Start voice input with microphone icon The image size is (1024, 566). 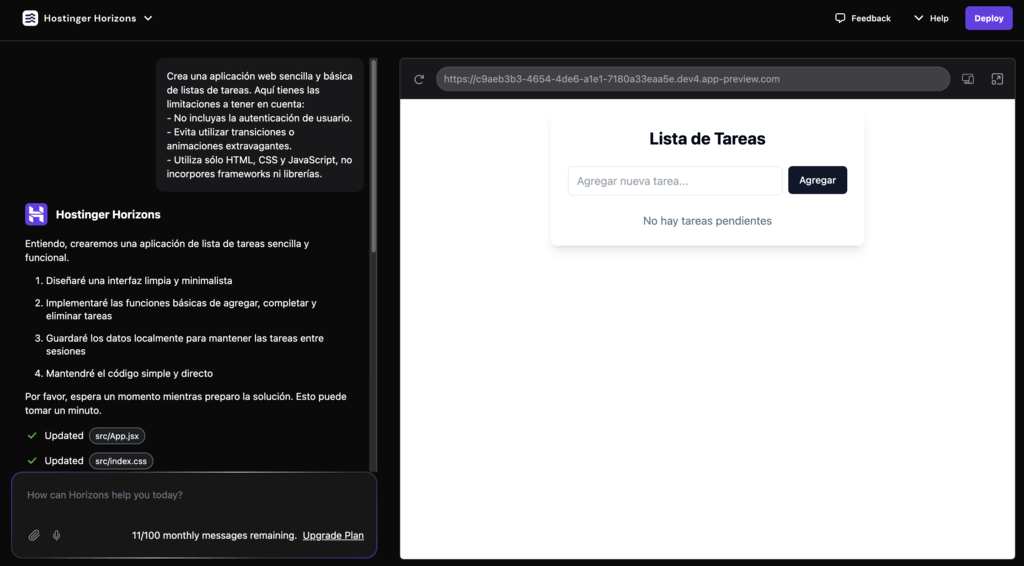coord(56,535)
